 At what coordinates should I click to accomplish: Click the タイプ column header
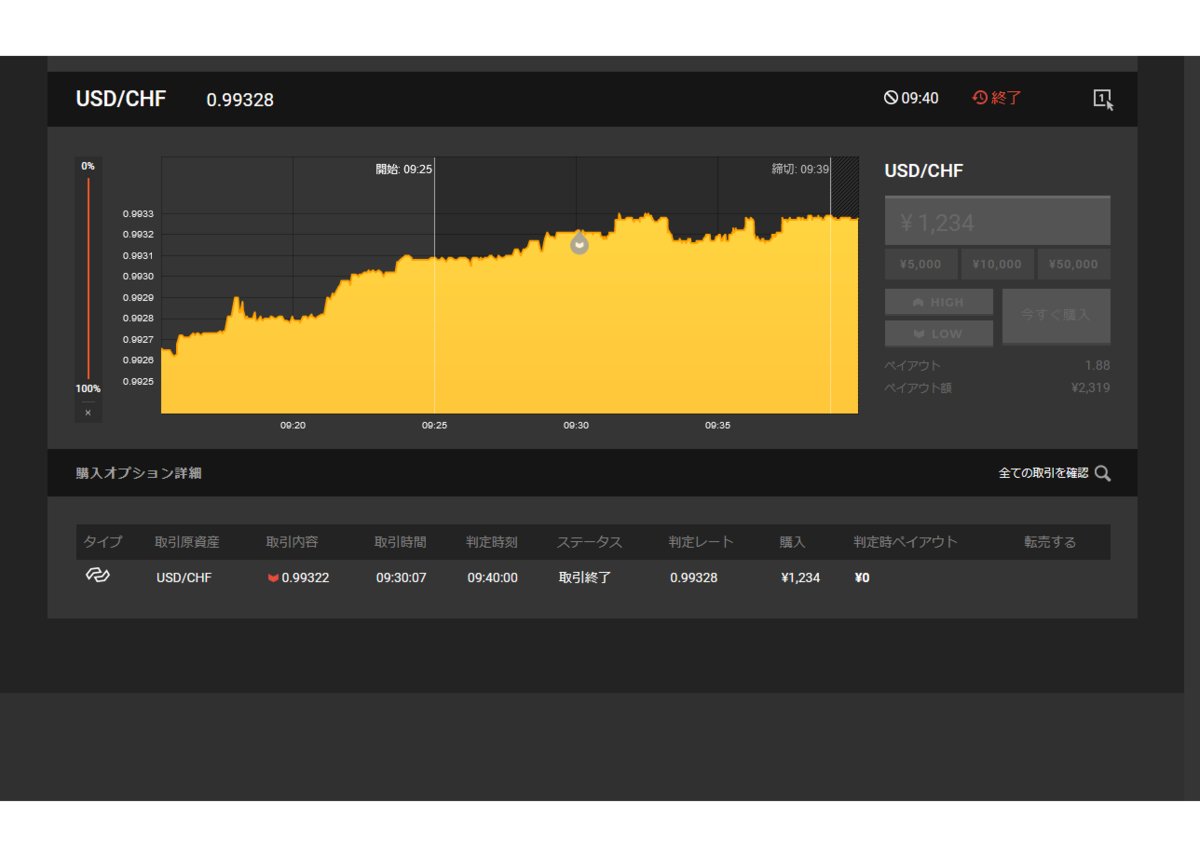point(103,542)
